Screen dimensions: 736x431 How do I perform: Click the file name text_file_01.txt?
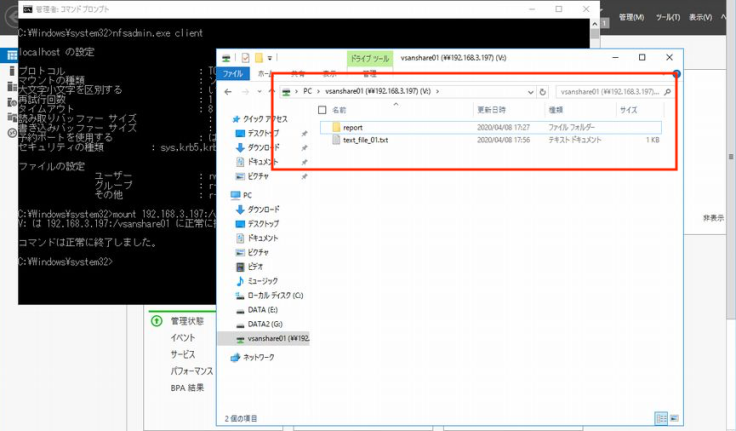coord(366,140)
